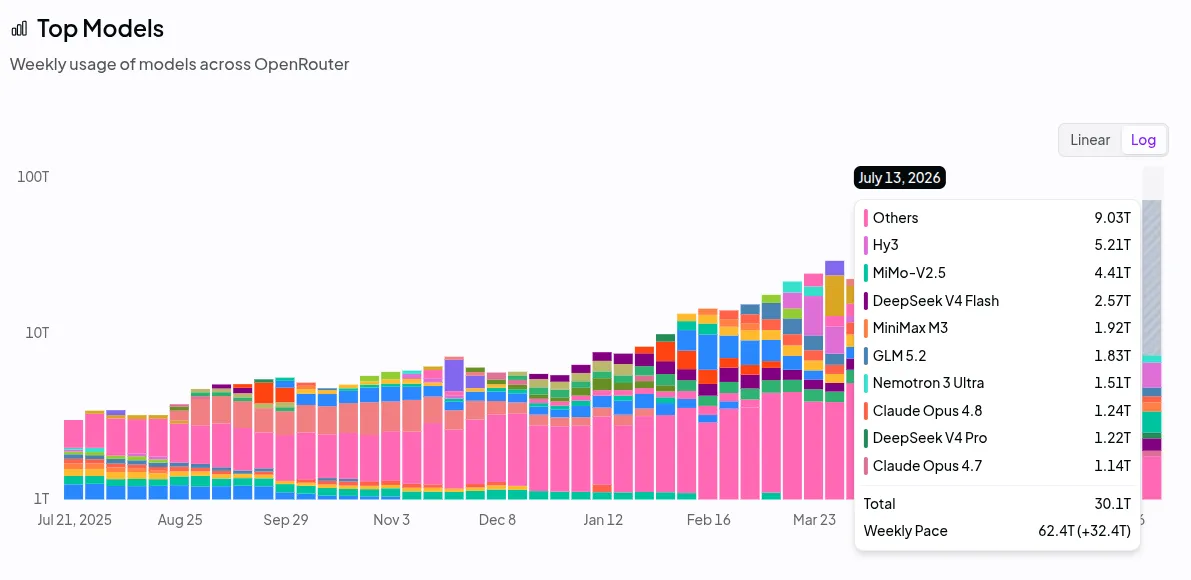Click the 1.92T value for MiniMax M3
The height and width of the screenshot is (580, 1191).
click(x=1113, y=328)
